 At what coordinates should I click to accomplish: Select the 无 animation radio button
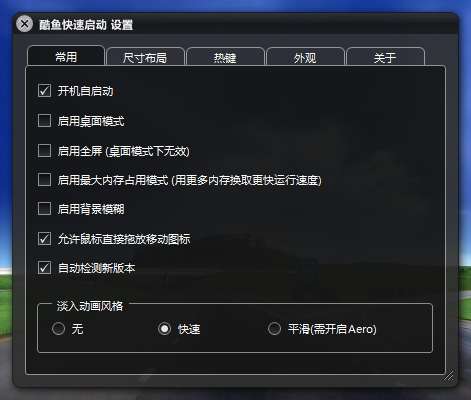pyautogui.click(x=58, y=329)
